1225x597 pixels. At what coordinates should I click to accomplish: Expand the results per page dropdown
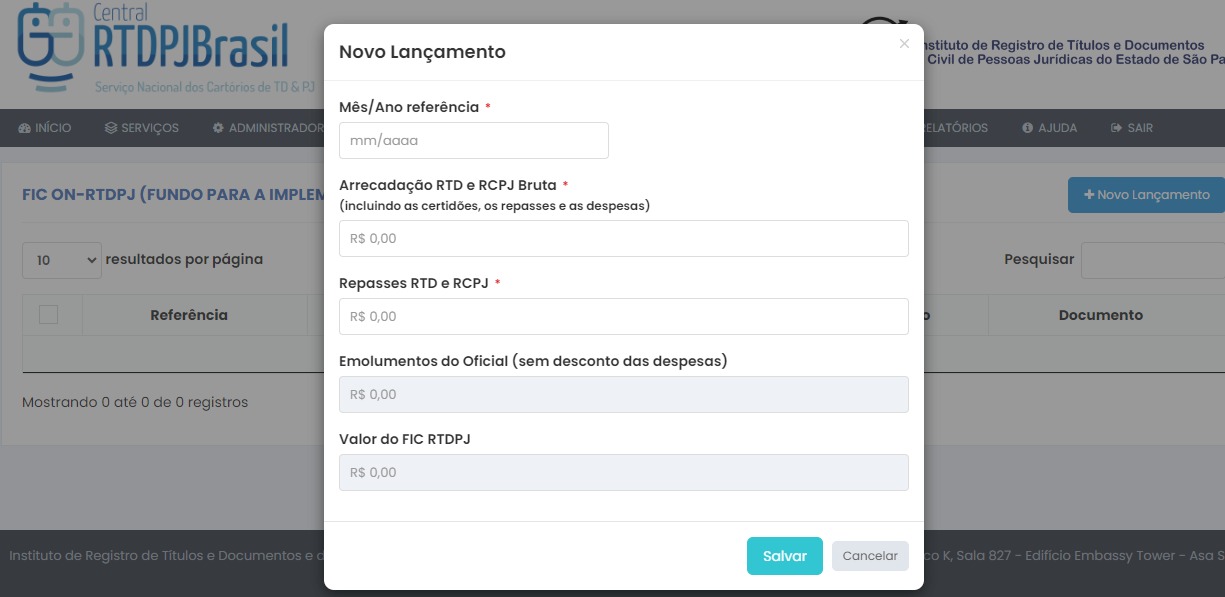tap(62, 260)
